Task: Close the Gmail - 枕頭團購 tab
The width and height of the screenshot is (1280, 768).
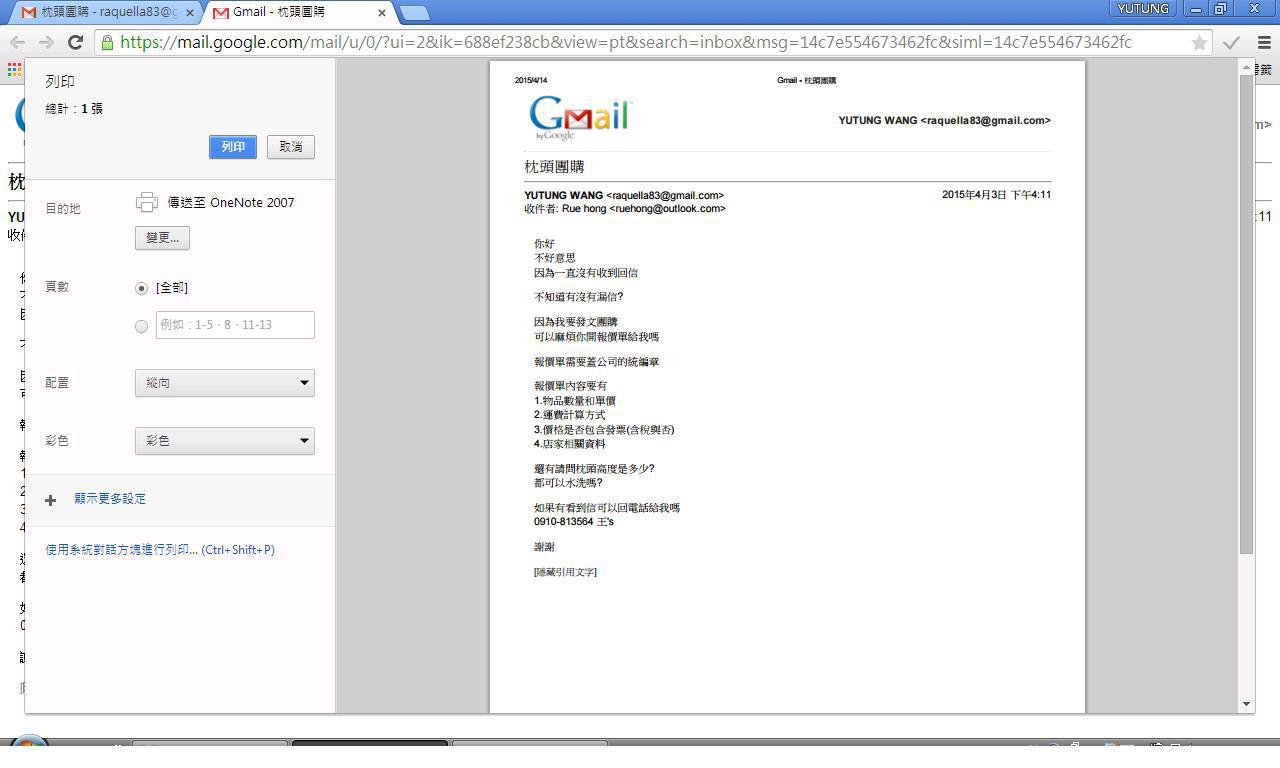Action: pyautogui.click(x=382, y=13)
